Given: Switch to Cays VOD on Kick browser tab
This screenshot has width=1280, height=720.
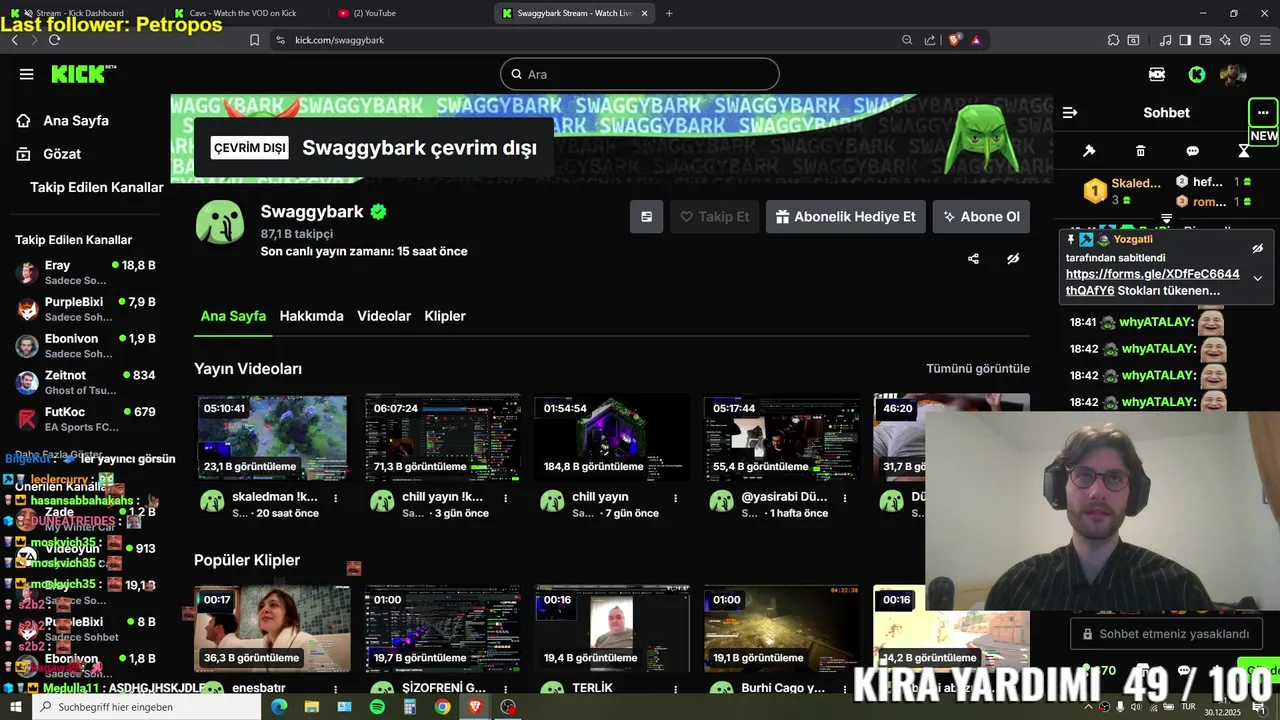Looking at the screenshot, I should click(x=243, y=13).
